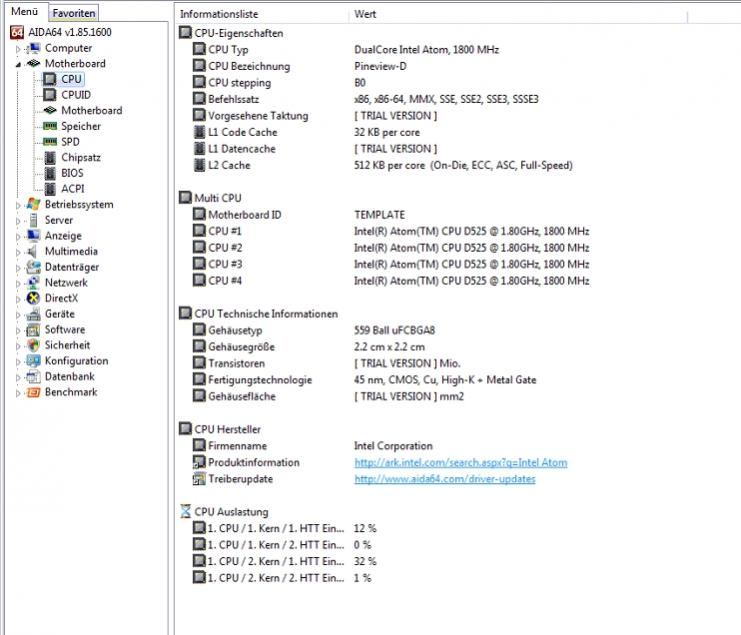
Task: Expand the Anzeige tree node
Action: coord(18,236)
